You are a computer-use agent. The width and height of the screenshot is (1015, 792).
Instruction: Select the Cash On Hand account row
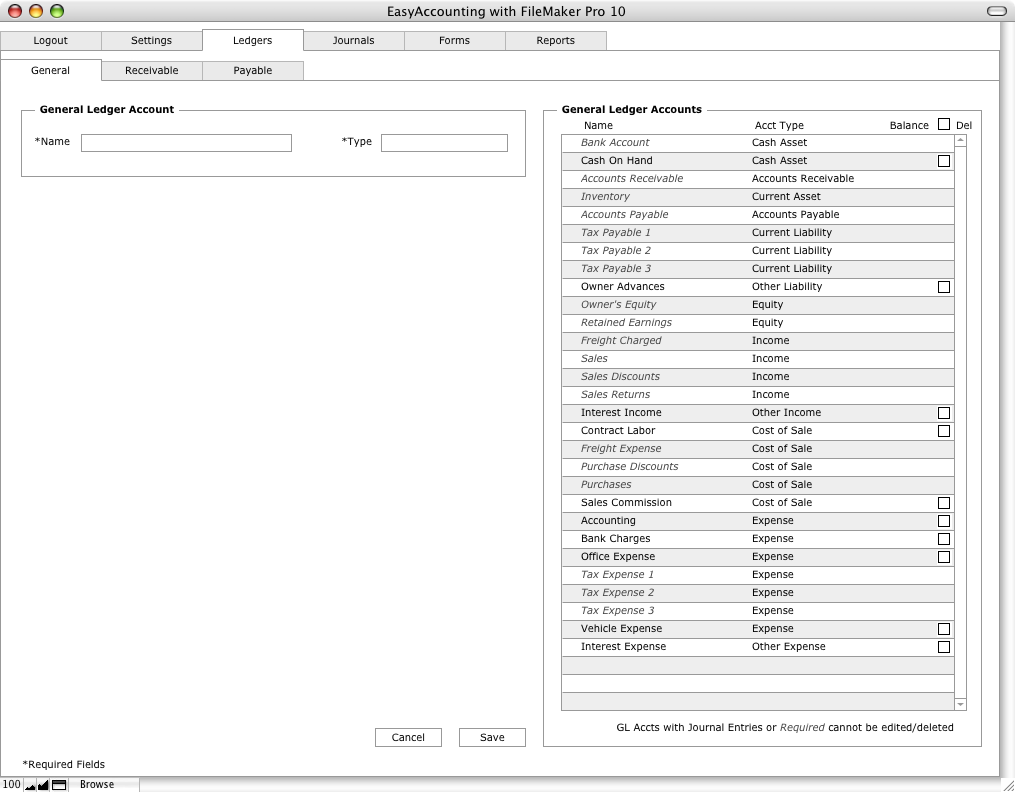(758, 160)
